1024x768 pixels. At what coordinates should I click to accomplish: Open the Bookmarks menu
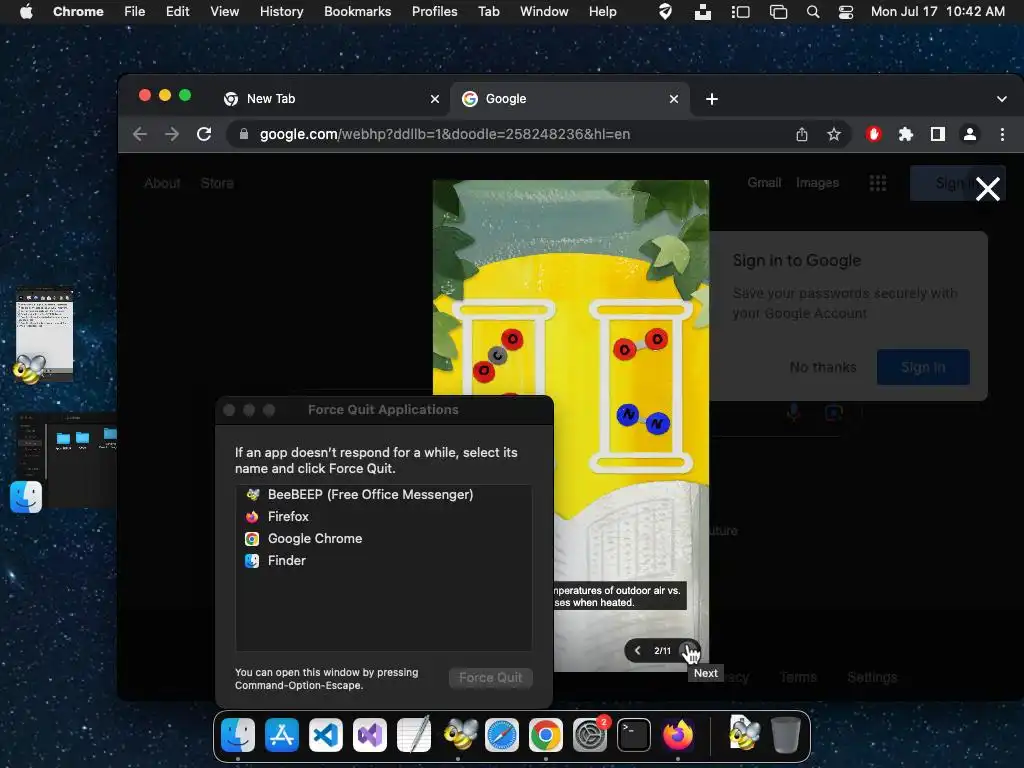357,11
